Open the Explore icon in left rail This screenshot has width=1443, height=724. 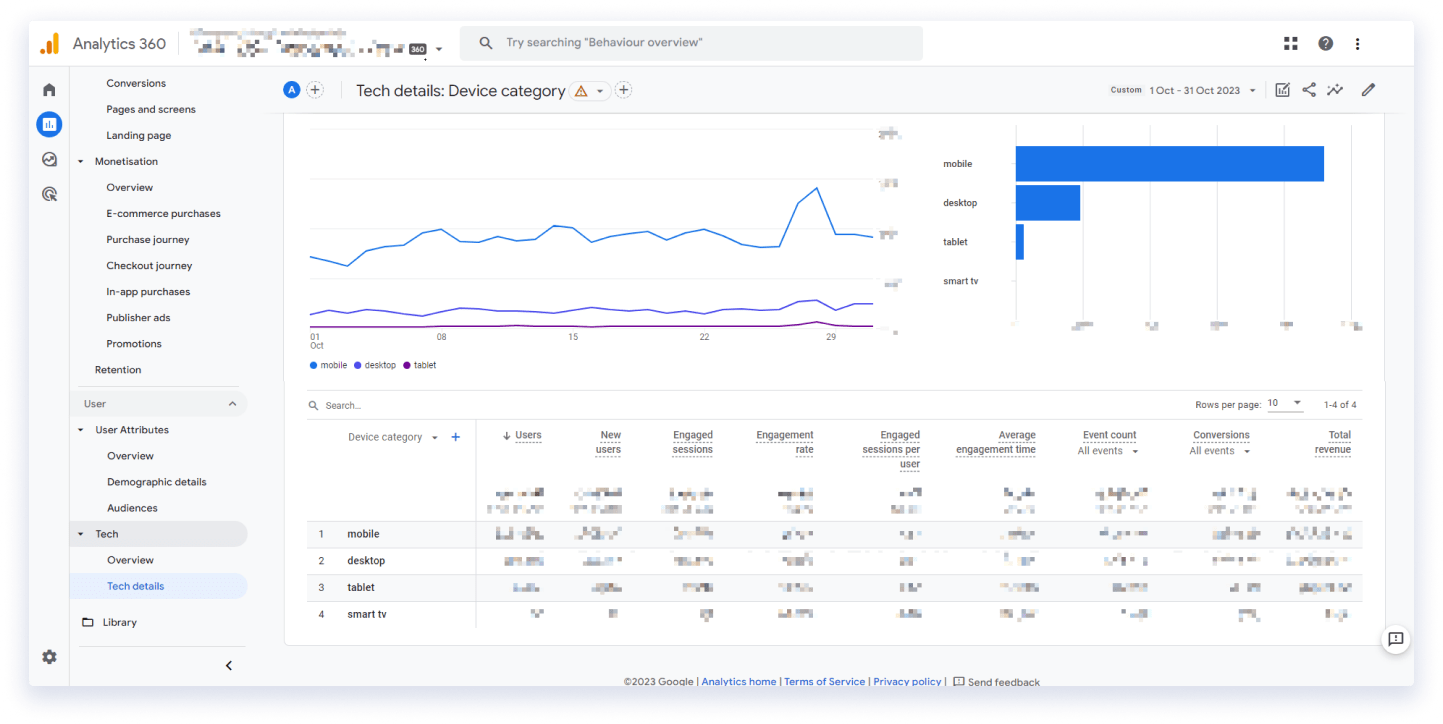[x=49, y=159]
